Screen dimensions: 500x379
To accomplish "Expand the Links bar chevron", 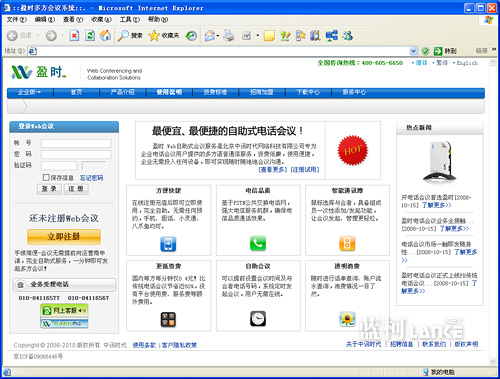I will click(x=494, y=50).
